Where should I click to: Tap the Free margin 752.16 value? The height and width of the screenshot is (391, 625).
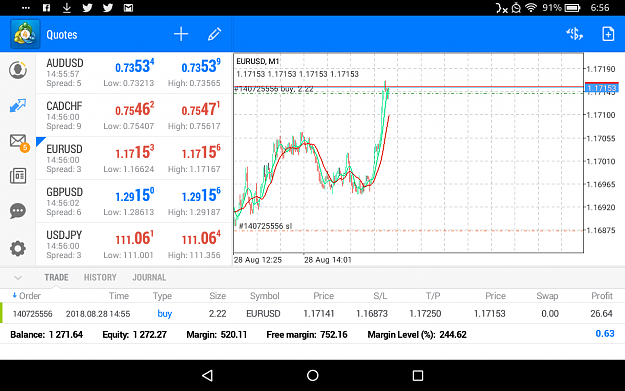307,334
